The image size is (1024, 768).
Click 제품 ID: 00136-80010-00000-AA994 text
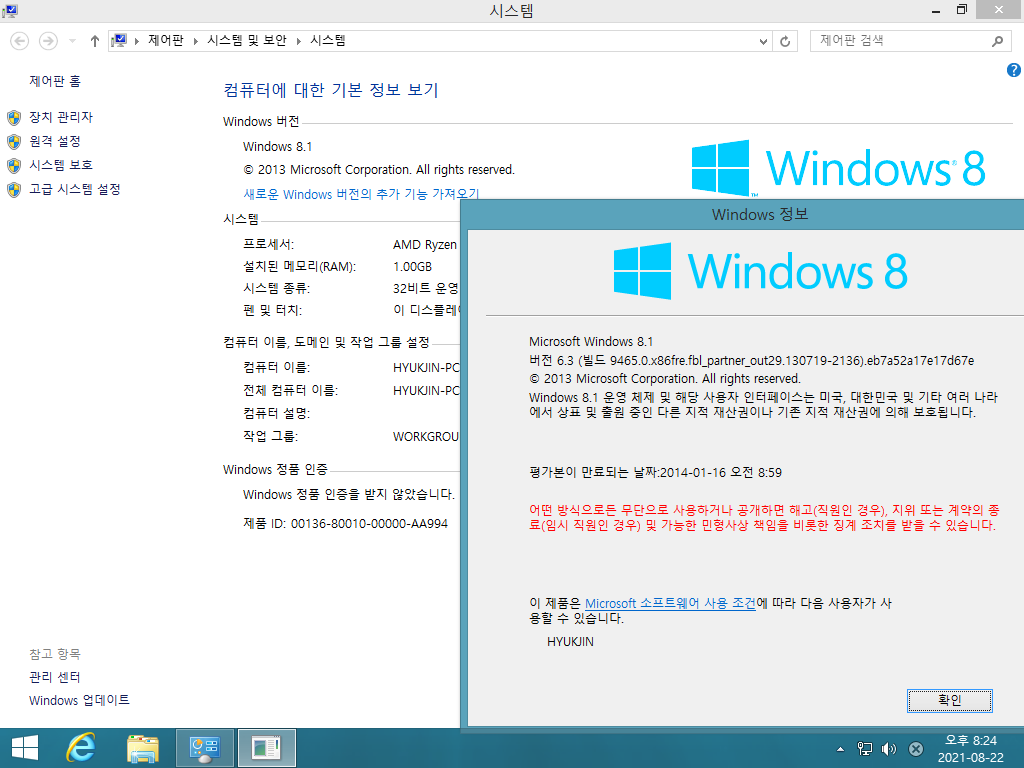[345, 524]
